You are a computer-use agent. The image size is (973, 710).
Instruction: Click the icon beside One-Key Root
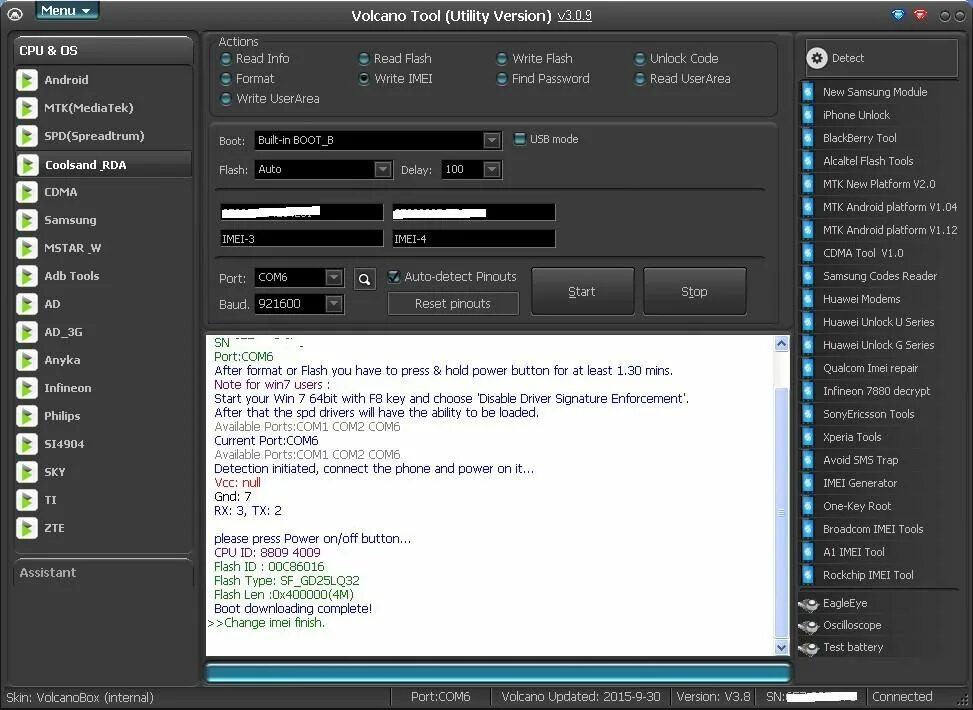point(808,506)
